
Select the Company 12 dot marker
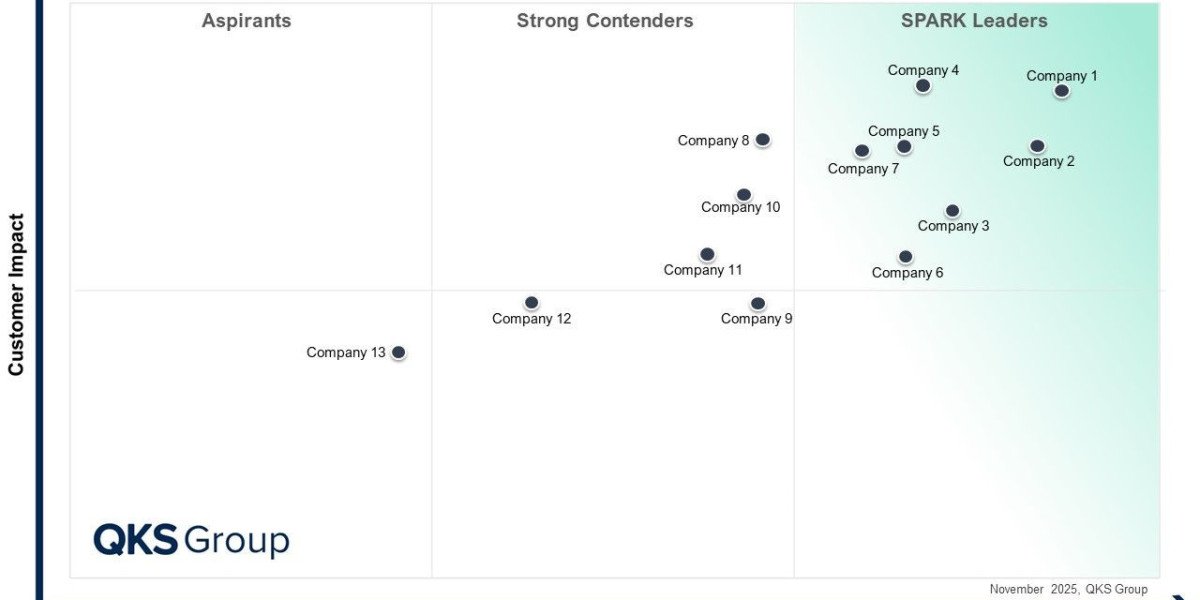[x=531, y=303]
